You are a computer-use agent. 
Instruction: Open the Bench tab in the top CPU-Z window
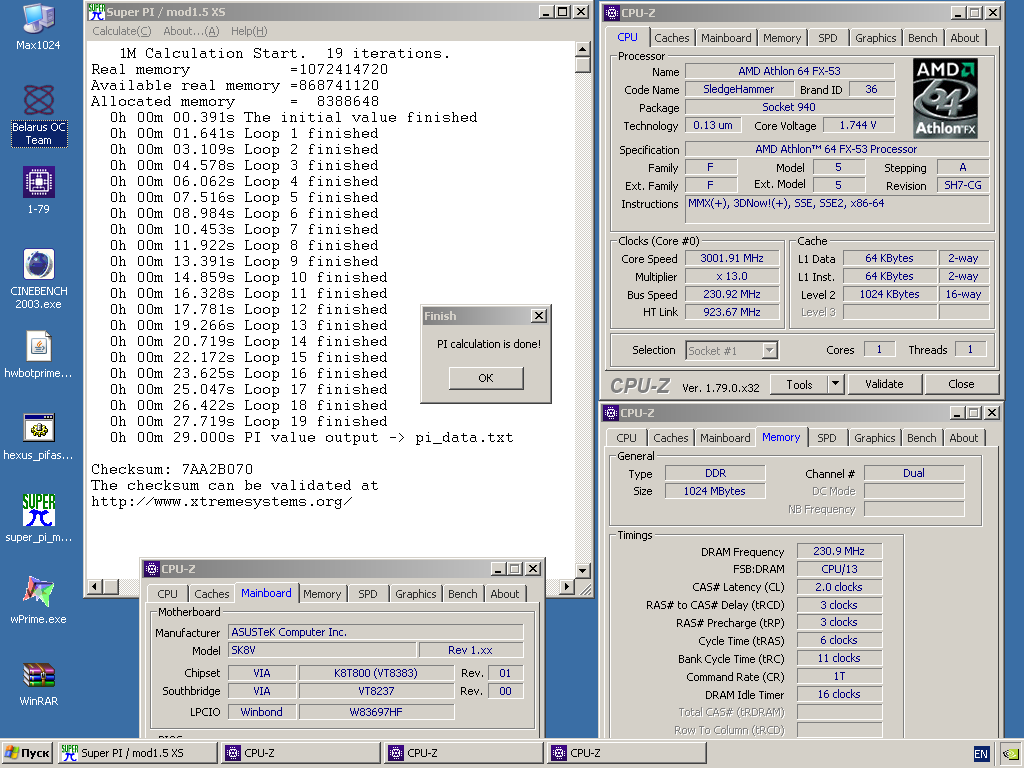(x=922, y=38)
